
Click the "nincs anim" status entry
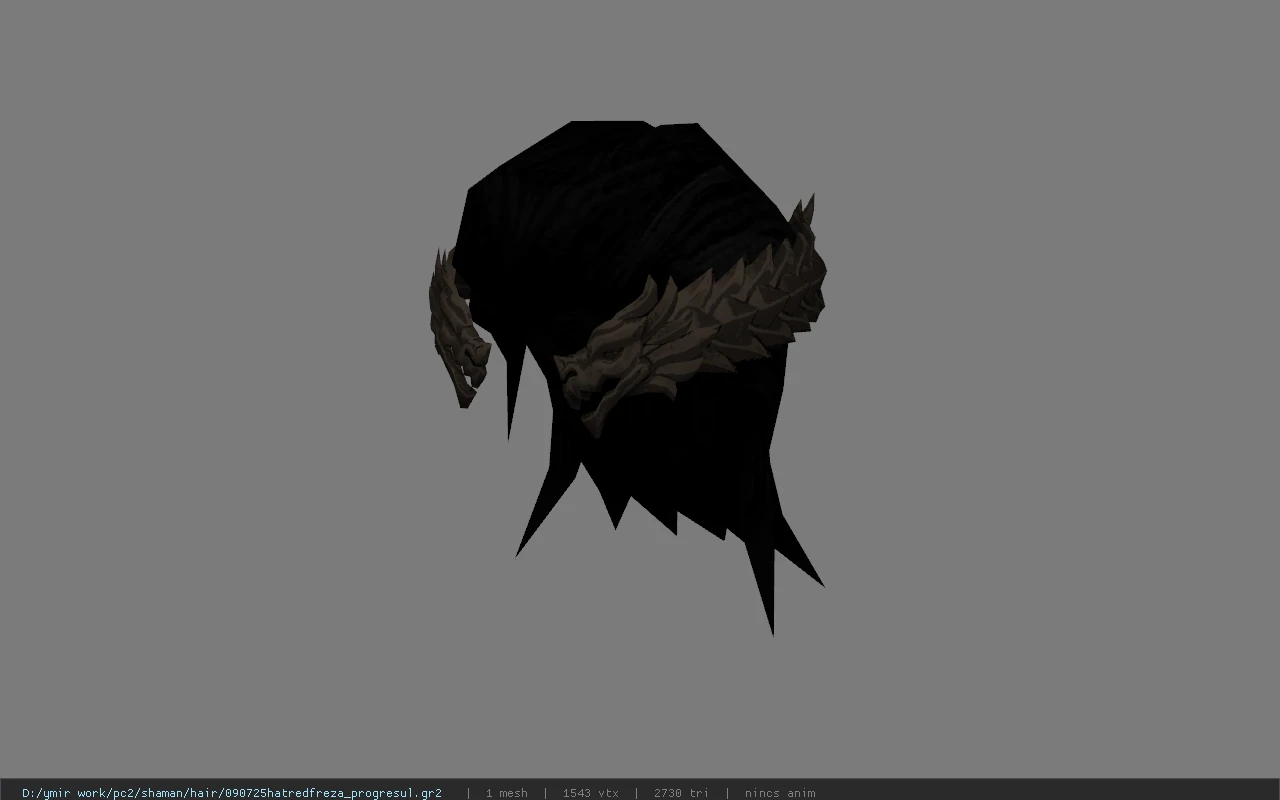(x=780, y=793)
